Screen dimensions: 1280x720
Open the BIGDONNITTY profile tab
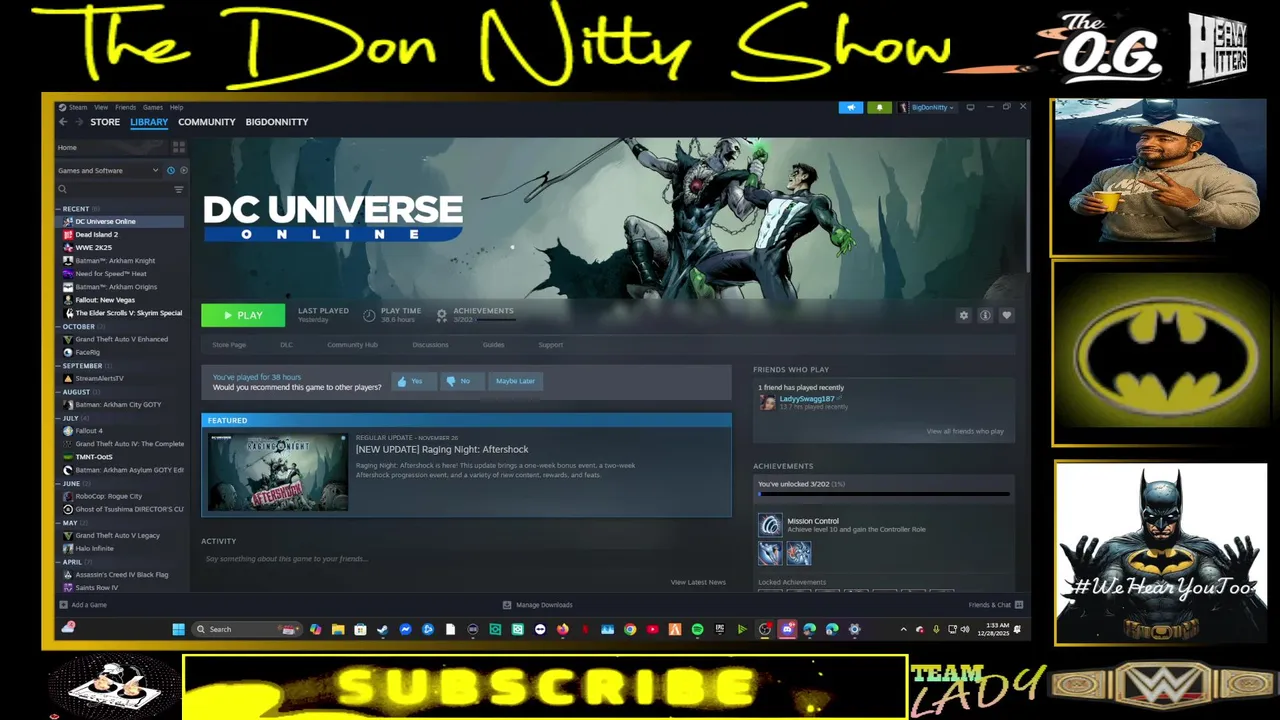tap(277, 122)
